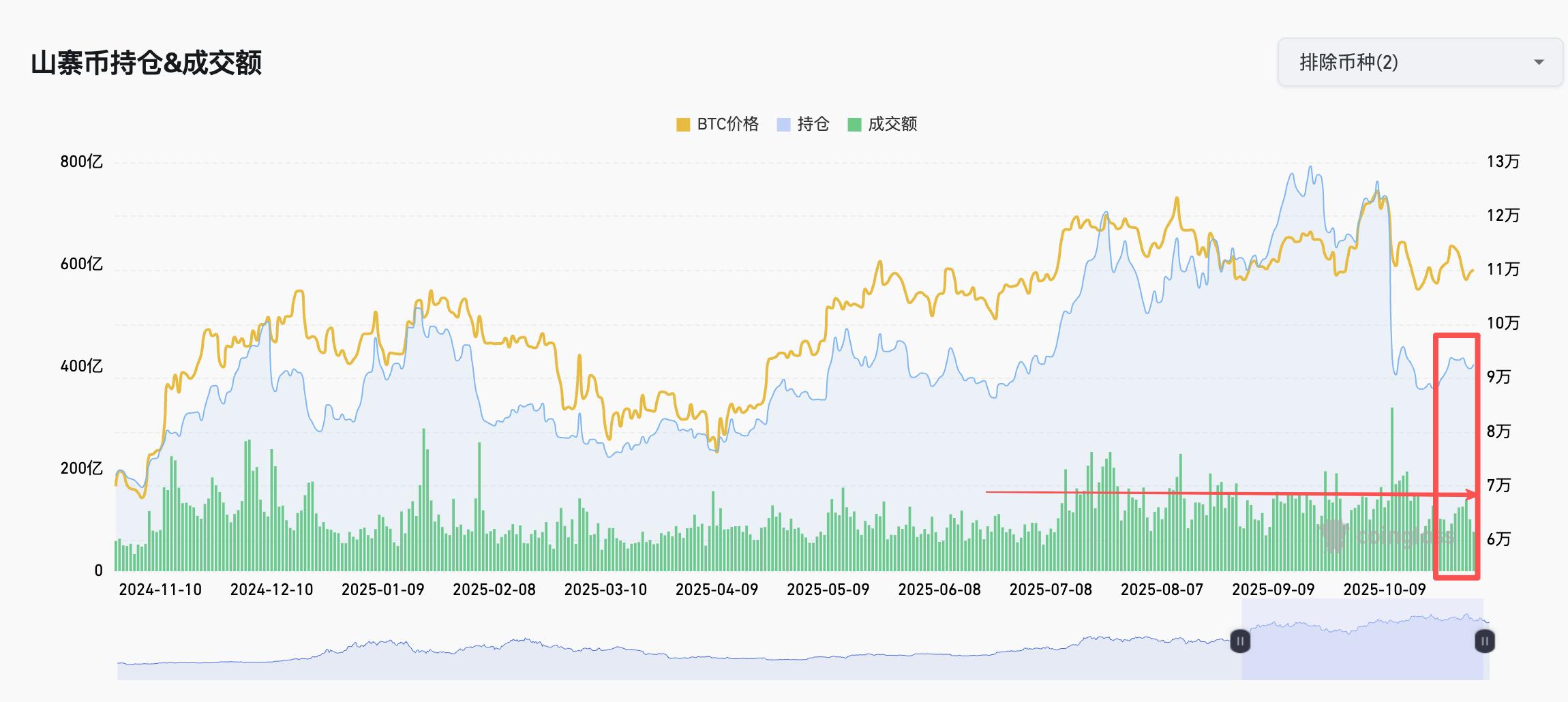
Task: Click the 13万 right axis label
Action: pos(1503,162)
